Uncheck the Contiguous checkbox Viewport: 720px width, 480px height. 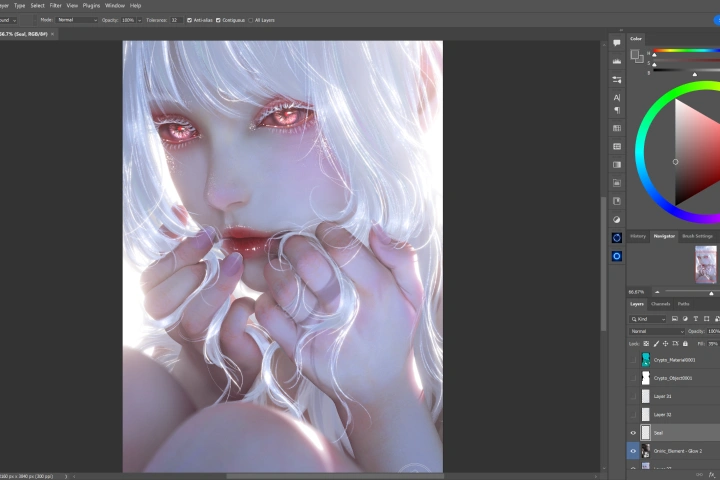pyautogui.click(x=218, y=20)
